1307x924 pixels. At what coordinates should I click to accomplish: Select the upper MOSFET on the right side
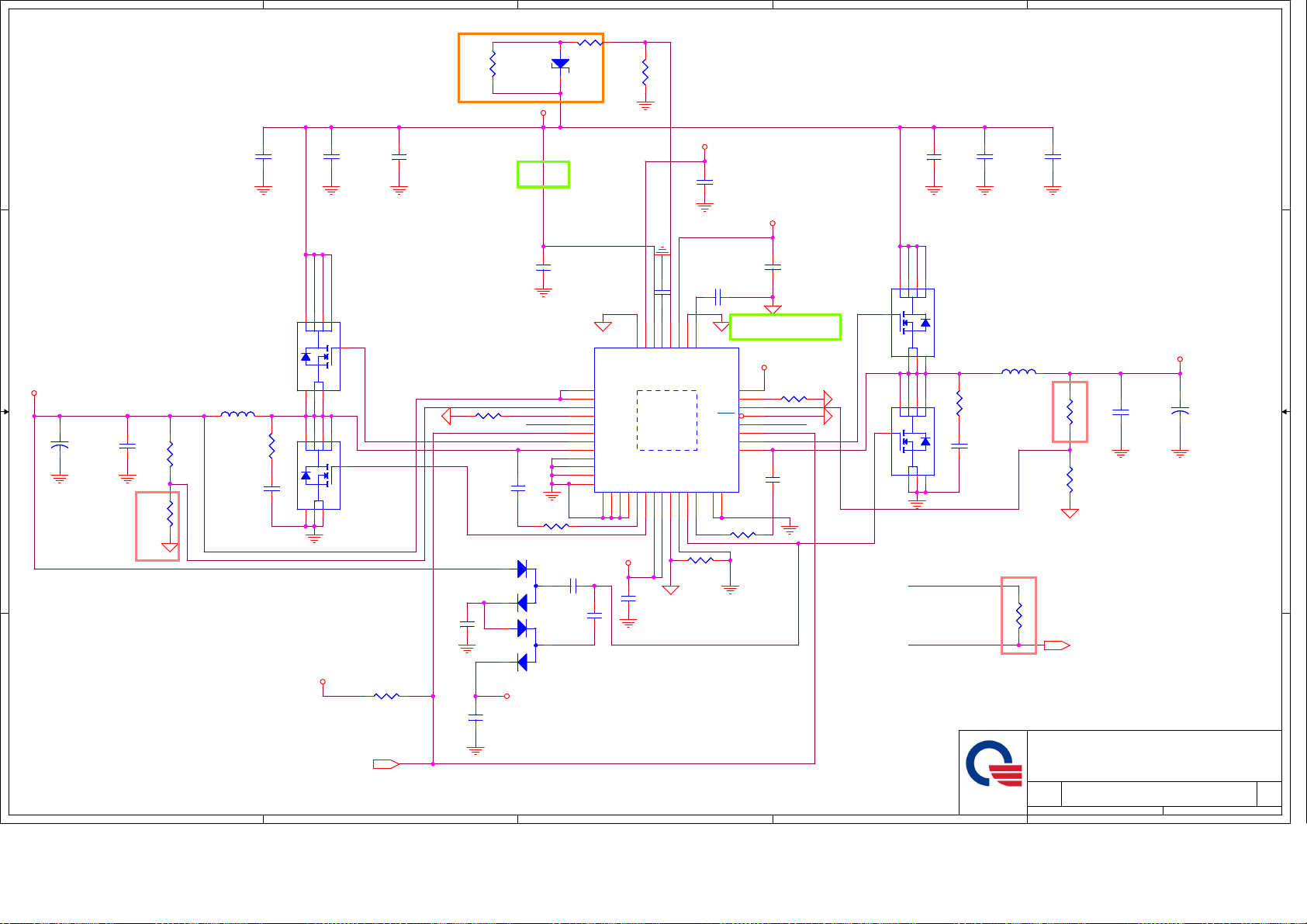[913, 323]
